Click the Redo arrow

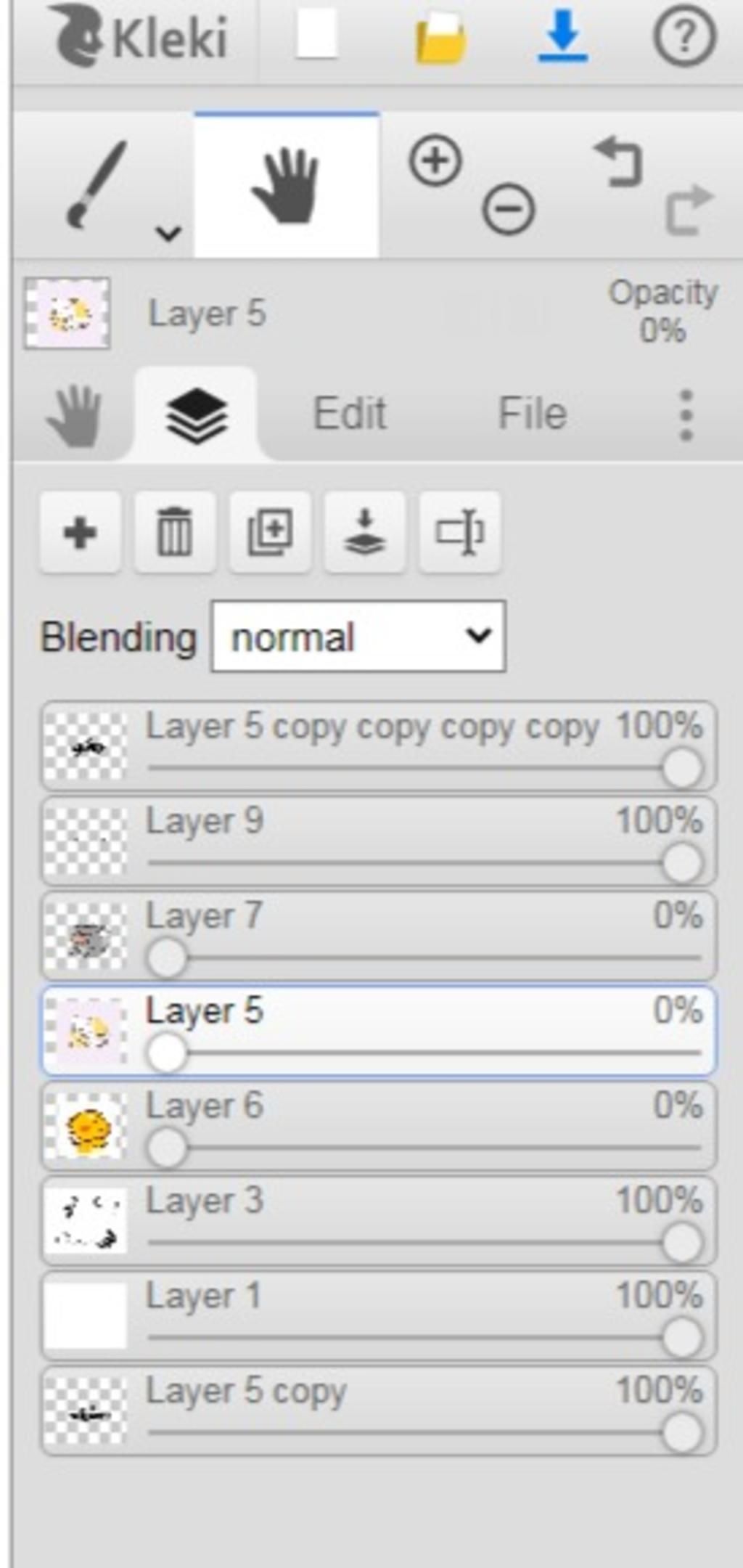tap(689, 210)
